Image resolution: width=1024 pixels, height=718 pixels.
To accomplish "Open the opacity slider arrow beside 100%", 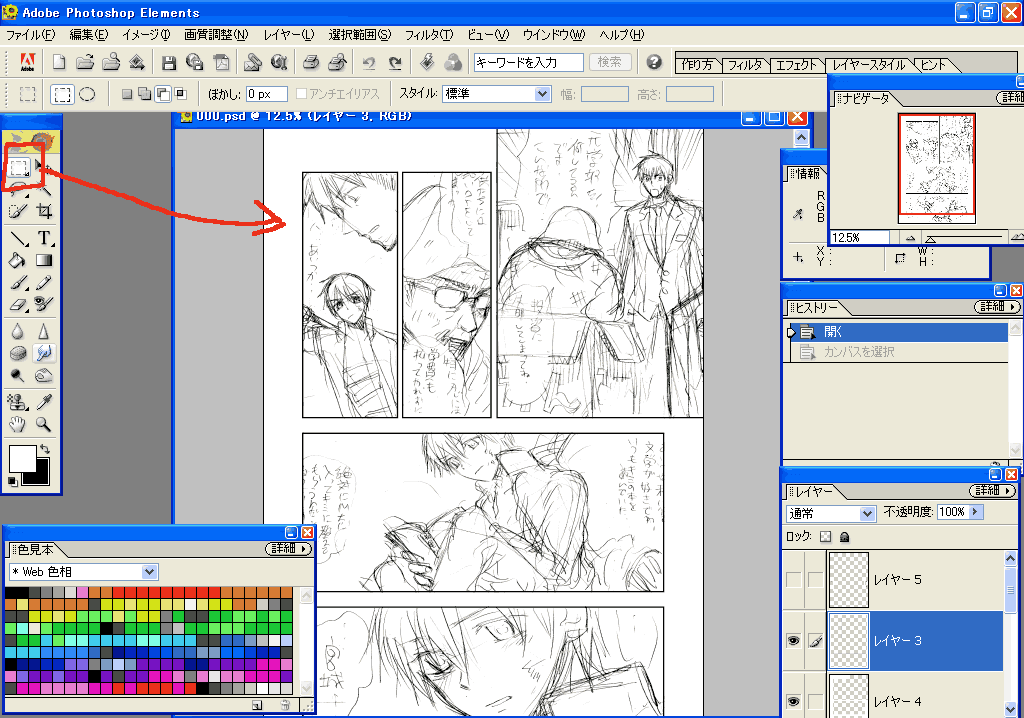I will [x=976, y=512].
